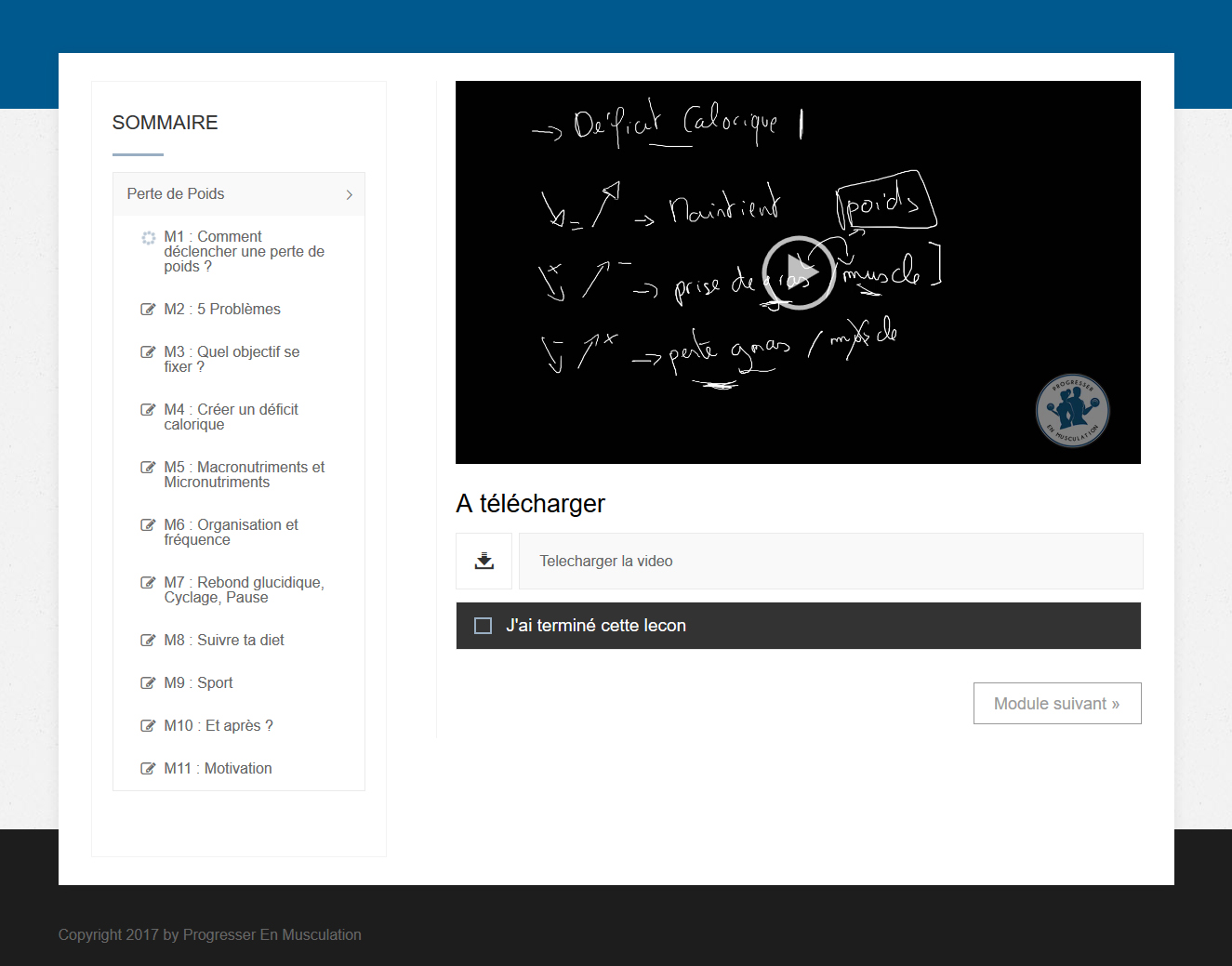The image size is (1232, 966).
Task: Click the edit icon beside M5 lesson
Action: point(148,468)
